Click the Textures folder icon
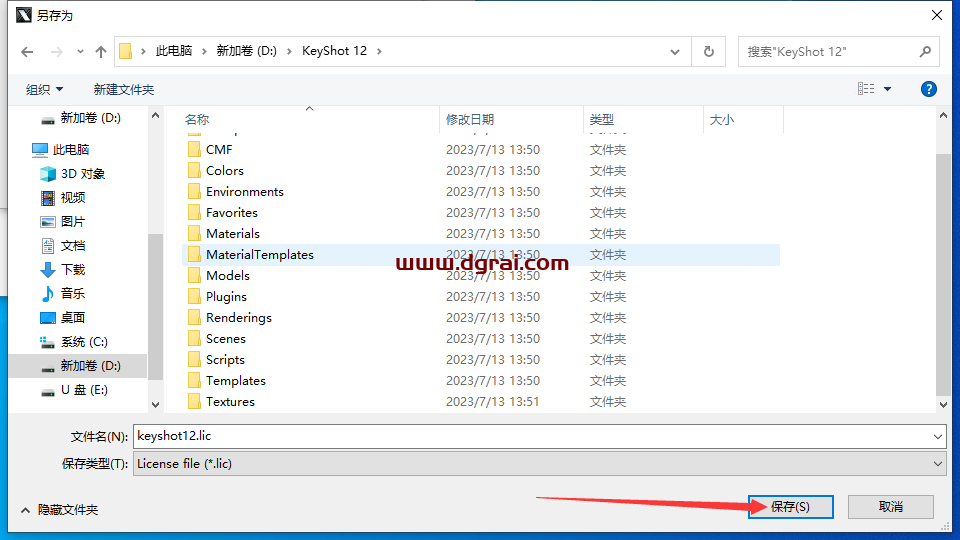 194,402
